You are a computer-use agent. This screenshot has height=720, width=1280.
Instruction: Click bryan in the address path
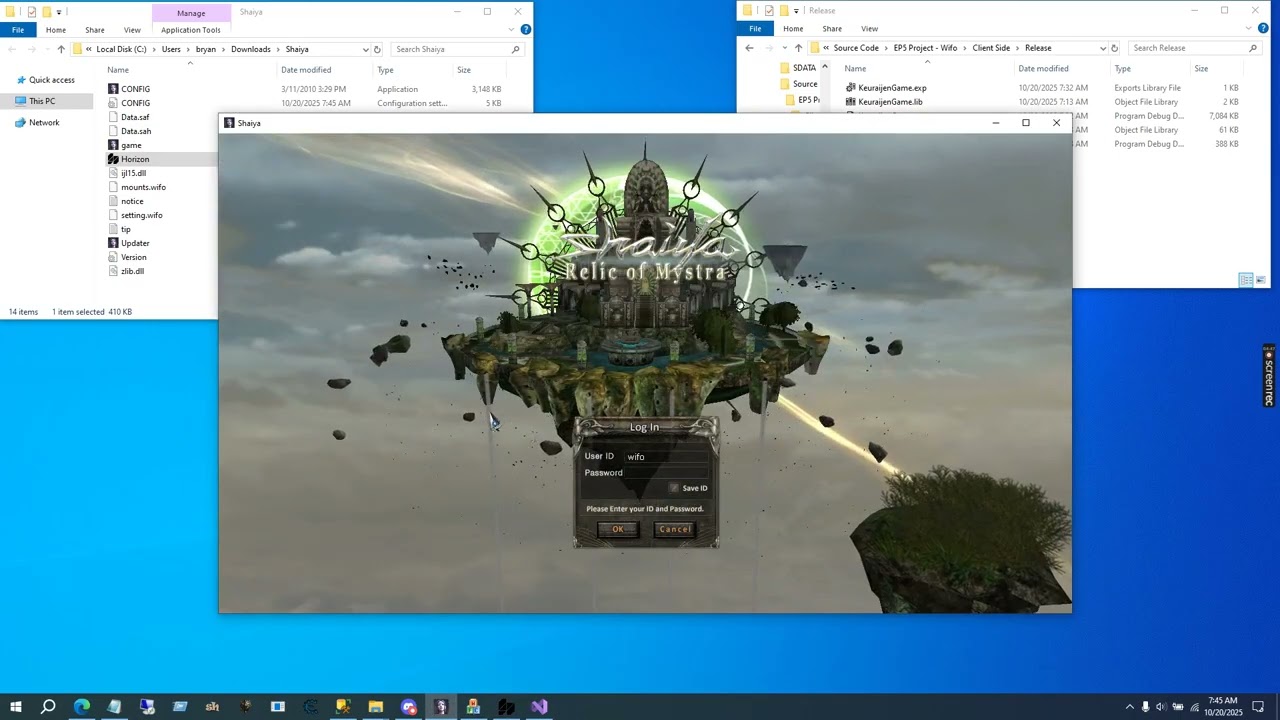pyautogui.click(x=205, y=49)
